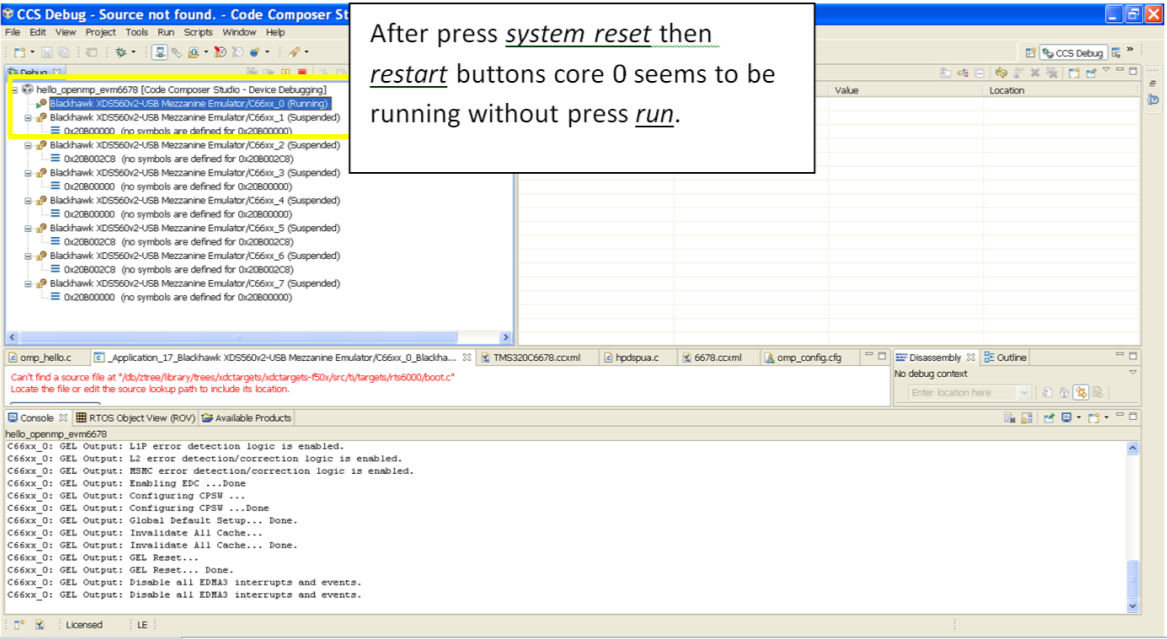Click the CCS Debug perspective button
Viewport: 1167px width, 639px height.
click(1073, 53)
